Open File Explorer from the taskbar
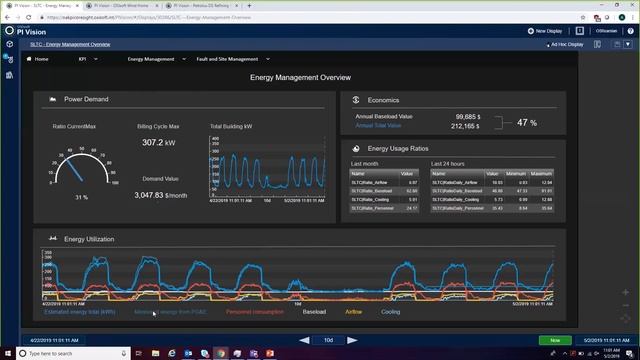The image size is (640, 360). [x=156, y=353]
